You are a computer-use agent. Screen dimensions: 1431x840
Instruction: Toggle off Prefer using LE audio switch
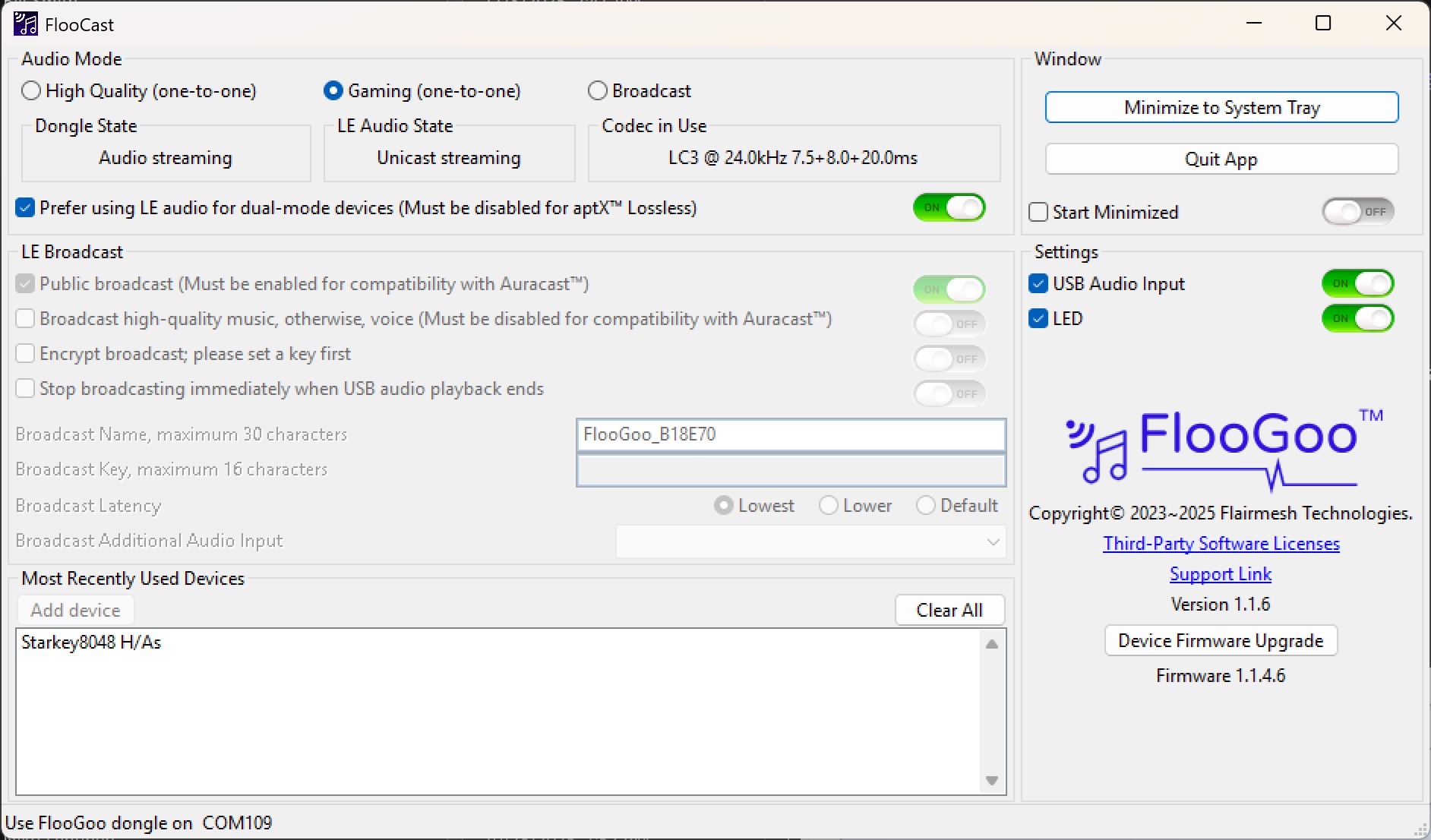[949, 207]
